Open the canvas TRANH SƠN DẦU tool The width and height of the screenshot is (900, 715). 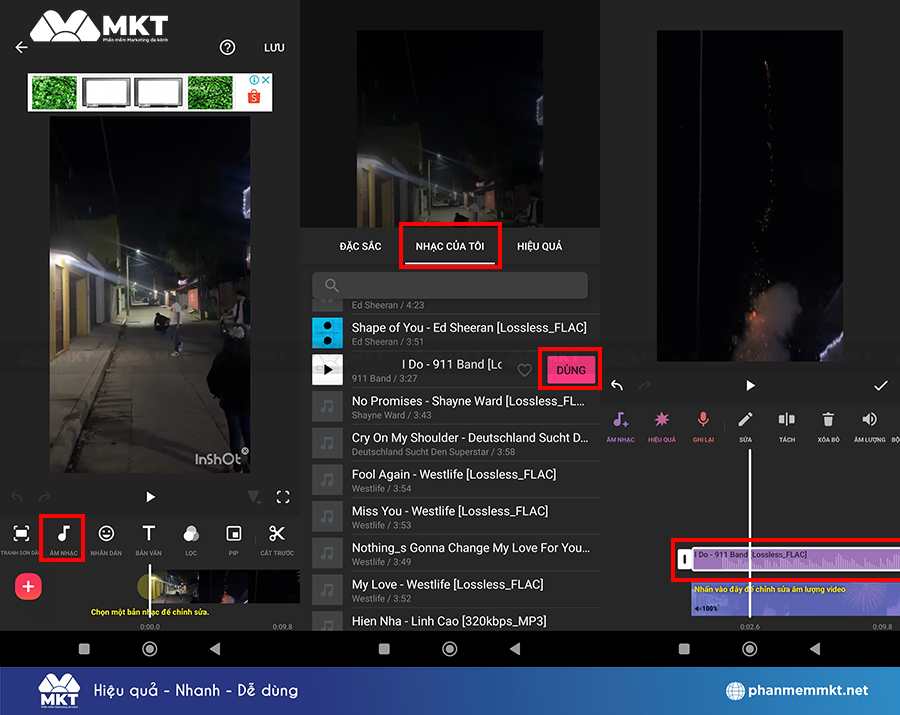[21, 539]
